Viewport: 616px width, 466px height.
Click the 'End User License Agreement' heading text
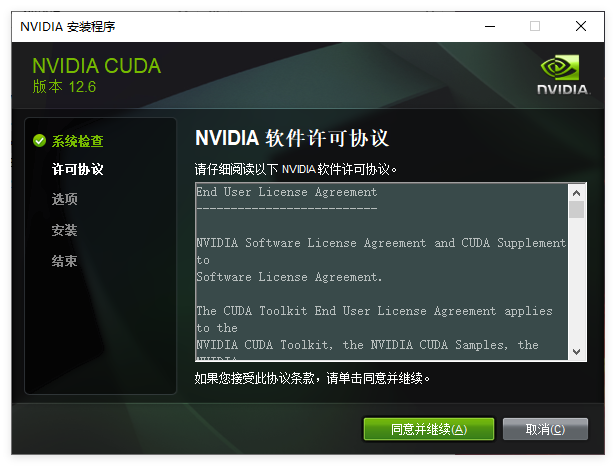point(286,192)
